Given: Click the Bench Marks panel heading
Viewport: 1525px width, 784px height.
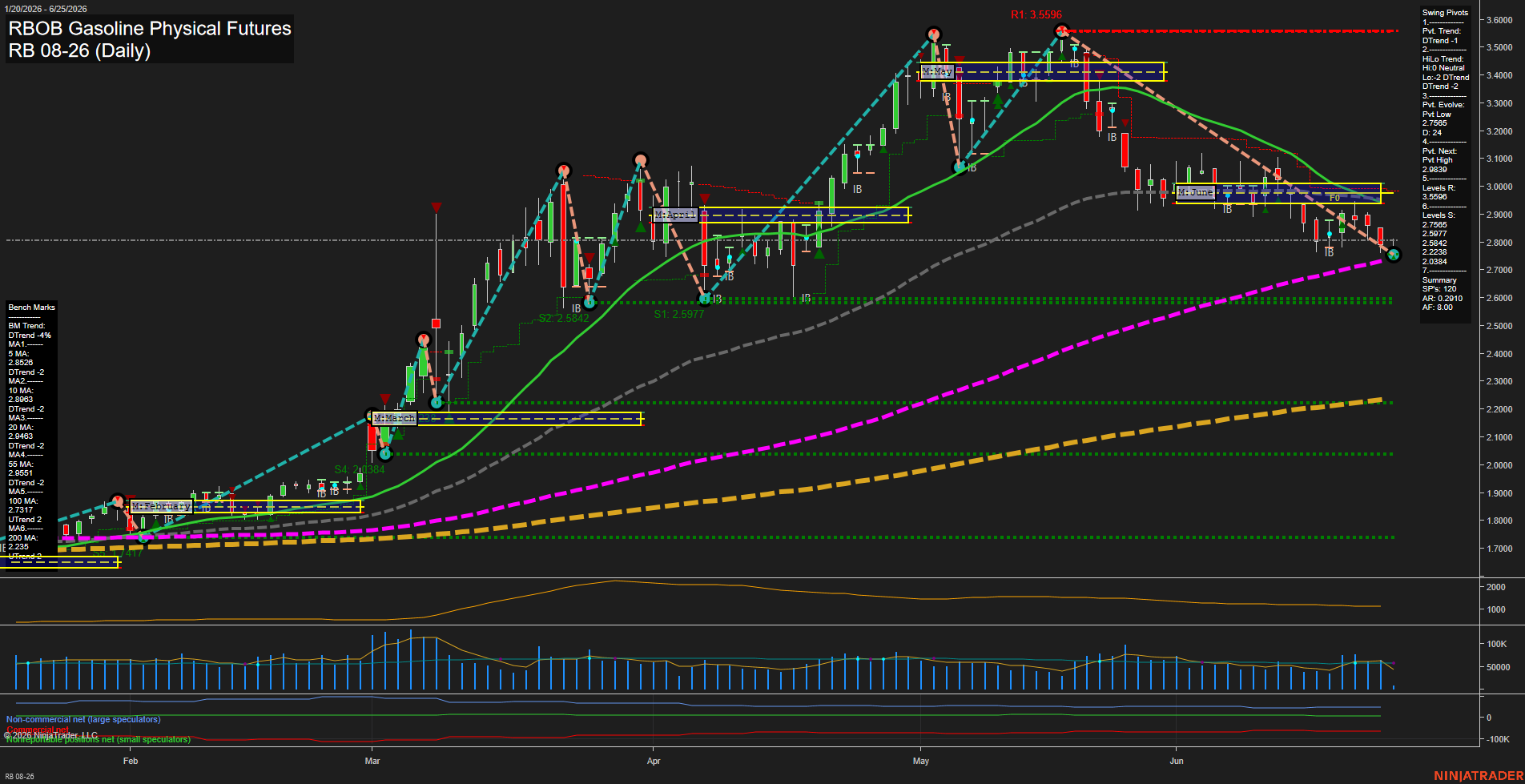Looking at the screenshot, I should 32,308.
